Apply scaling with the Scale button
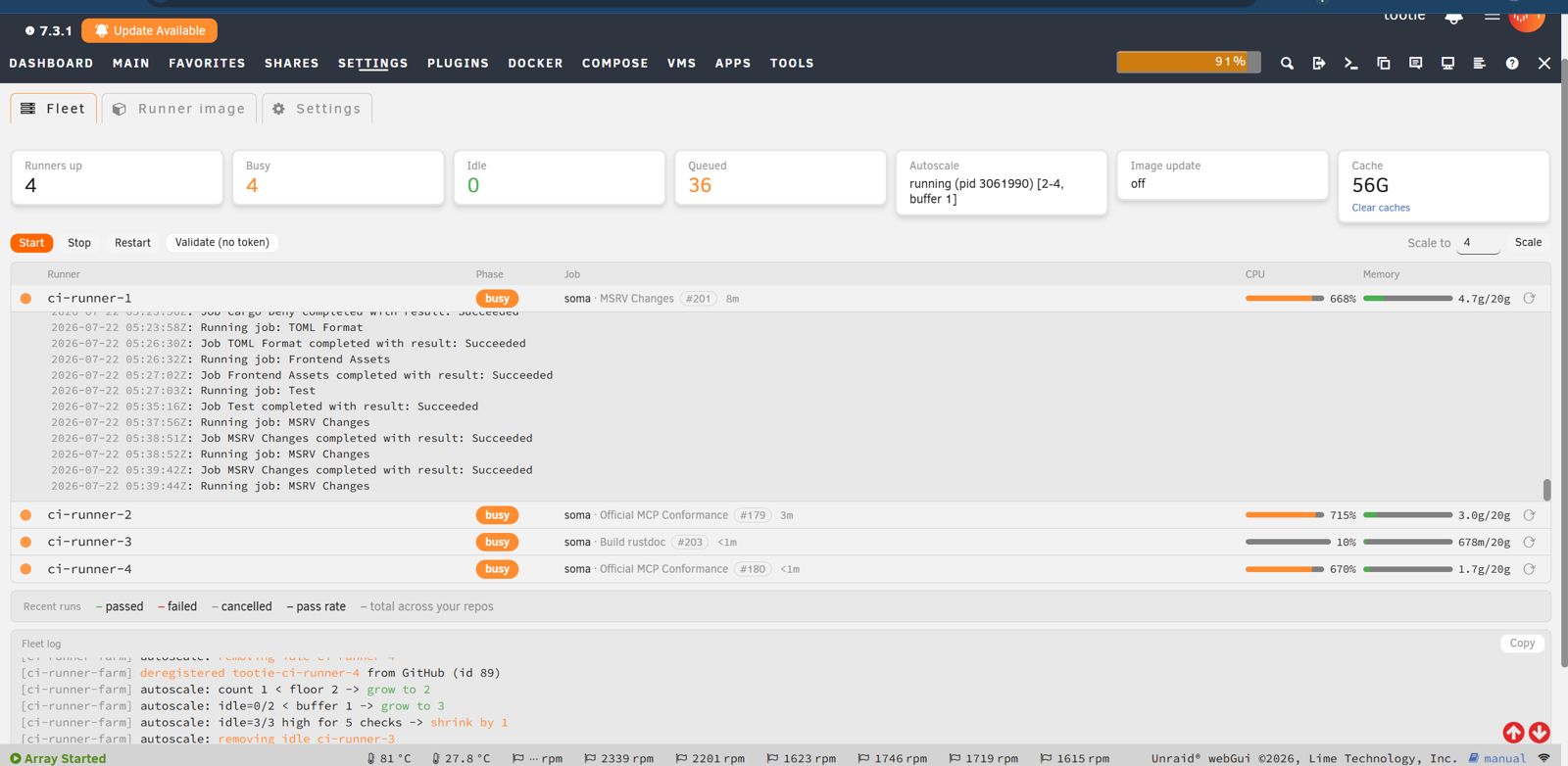Viewport: 1568px width, 766px height. pos(1528,243)
